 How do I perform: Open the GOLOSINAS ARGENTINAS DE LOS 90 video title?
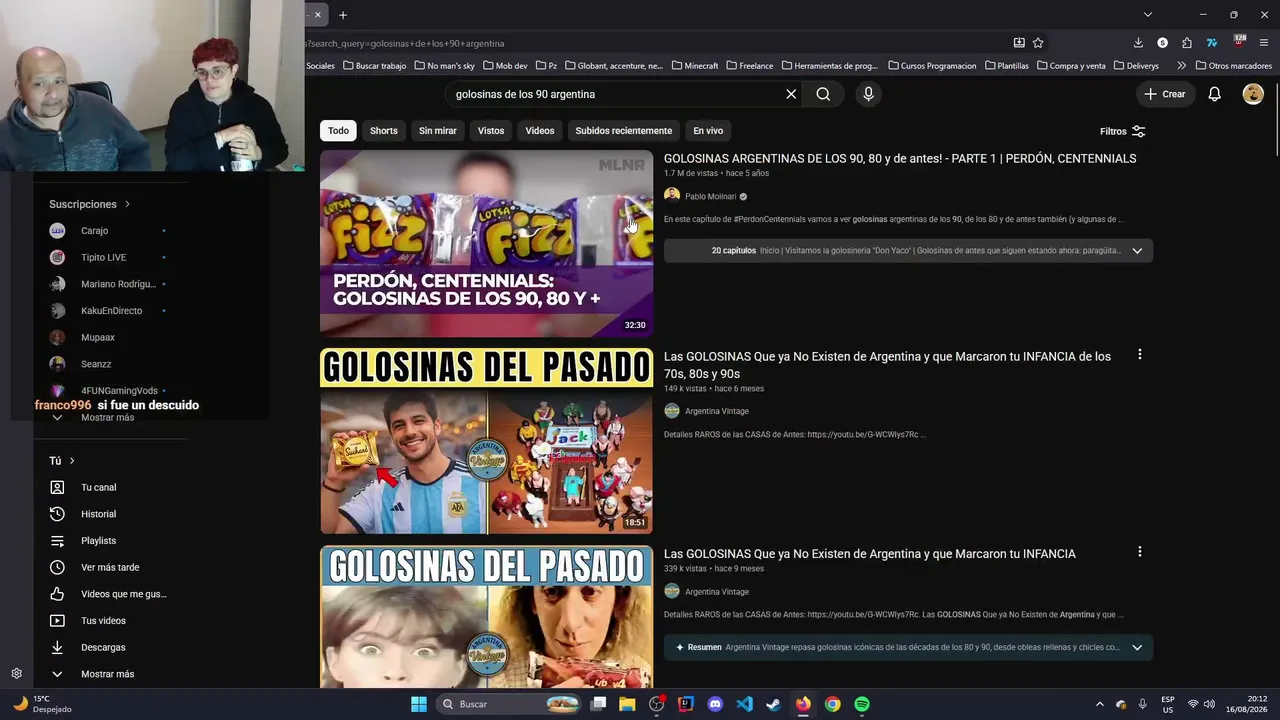(900, 158)
